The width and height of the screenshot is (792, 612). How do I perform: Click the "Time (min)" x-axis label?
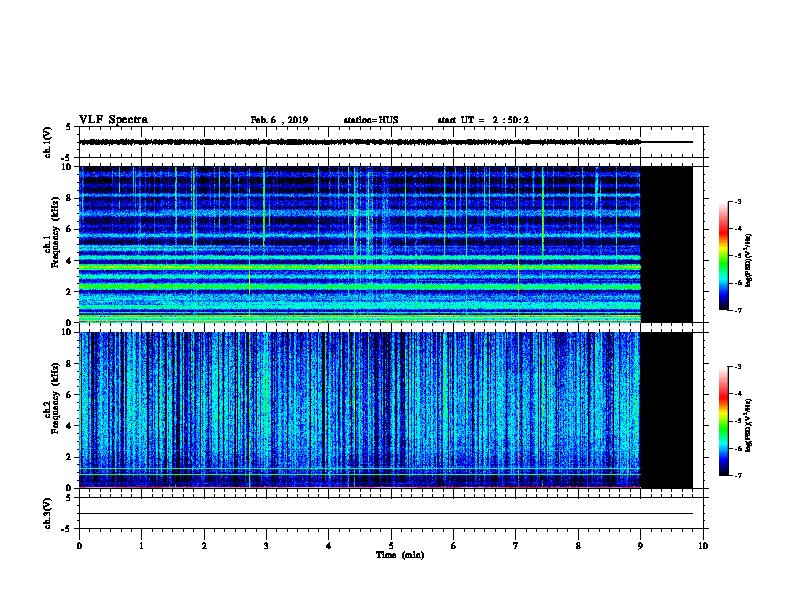[400, 555]
